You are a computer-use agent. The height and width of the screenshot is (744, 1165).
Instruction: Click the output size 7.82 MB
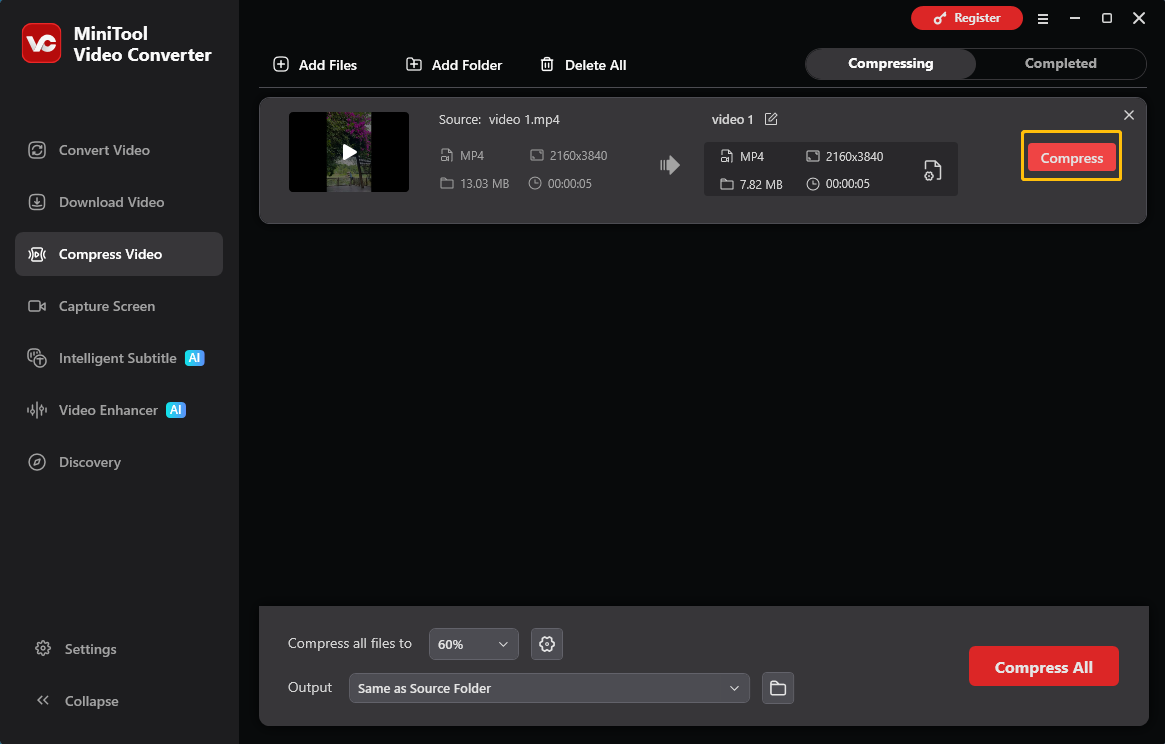pyautogui.click(x=761, y=184)
